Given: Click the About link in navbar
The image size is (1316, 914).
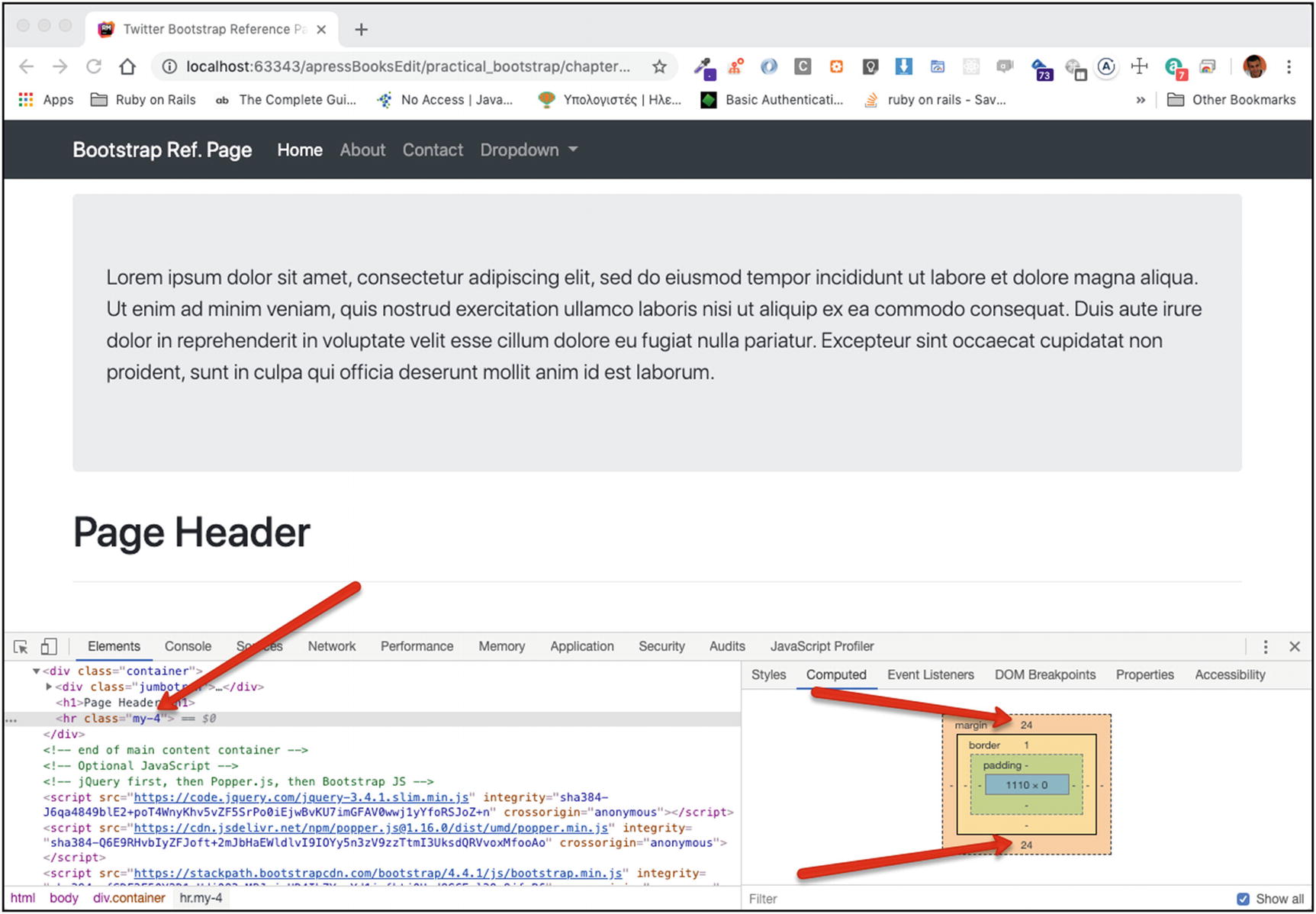Looking at the screenshot, I should (x=362, y=150).
